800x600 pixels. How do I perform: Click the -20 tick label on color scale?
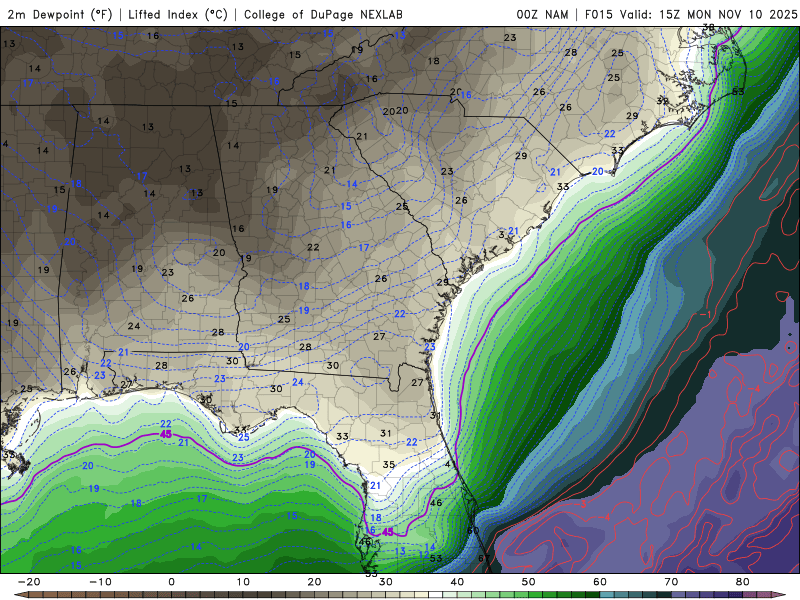(29, 582)
